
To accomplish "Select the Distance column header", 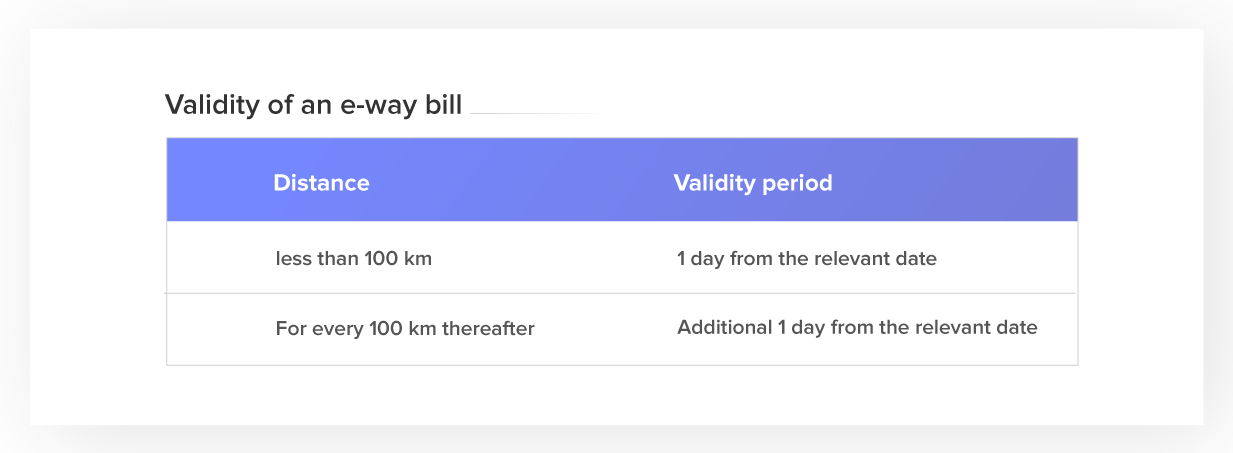I will coord(321,183).
